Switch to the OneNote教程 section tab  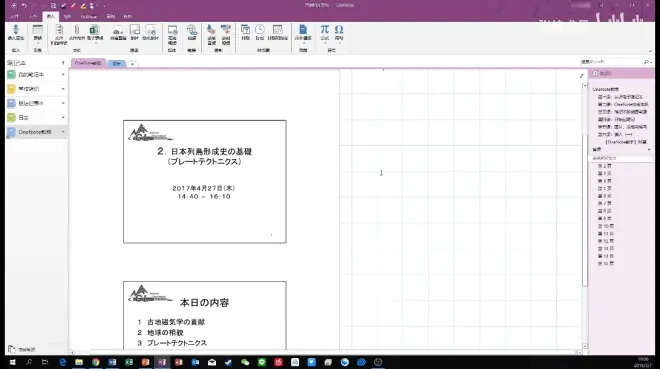pos(88,63)
